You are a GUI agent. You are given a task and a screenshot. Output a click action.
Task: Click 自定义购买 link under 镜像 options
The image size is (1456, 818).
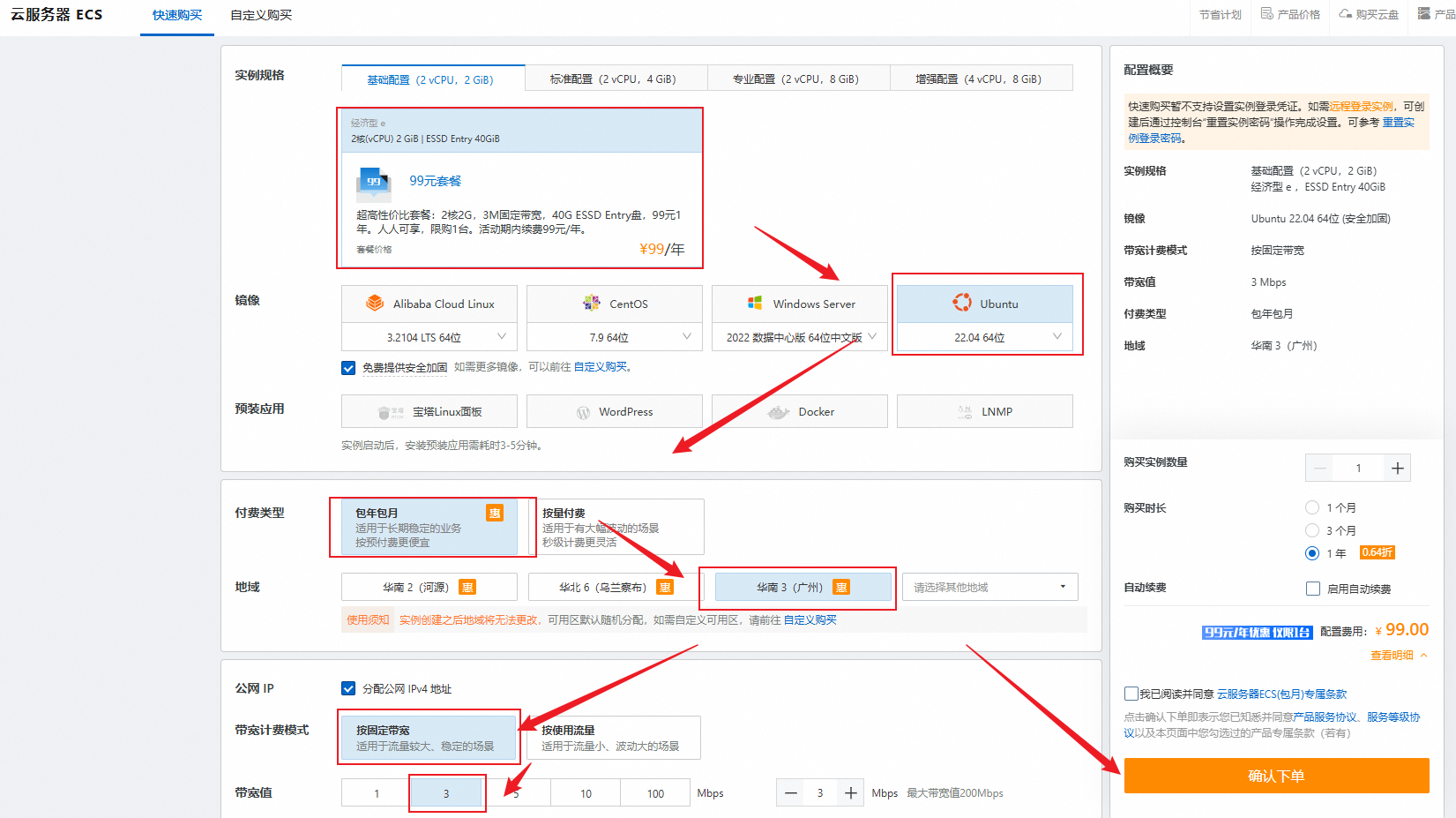(601, 367)
